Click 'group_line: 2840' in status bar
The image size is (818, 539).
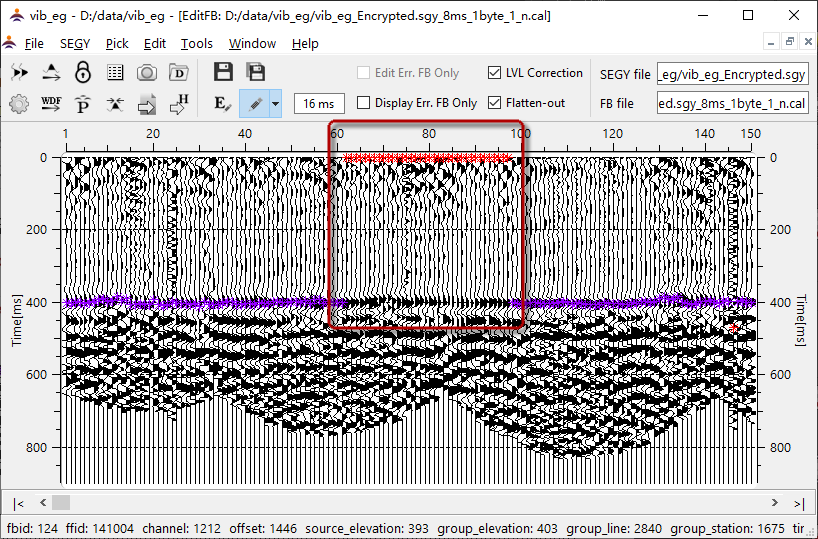pos(614,529)
